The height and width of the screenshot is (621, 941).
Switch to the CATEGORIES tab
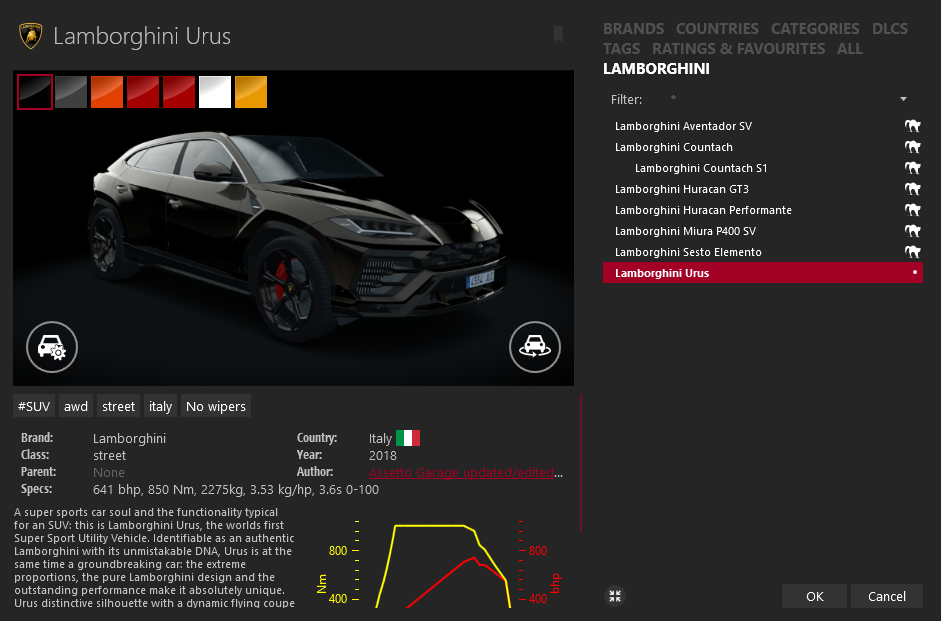point(815,29)
